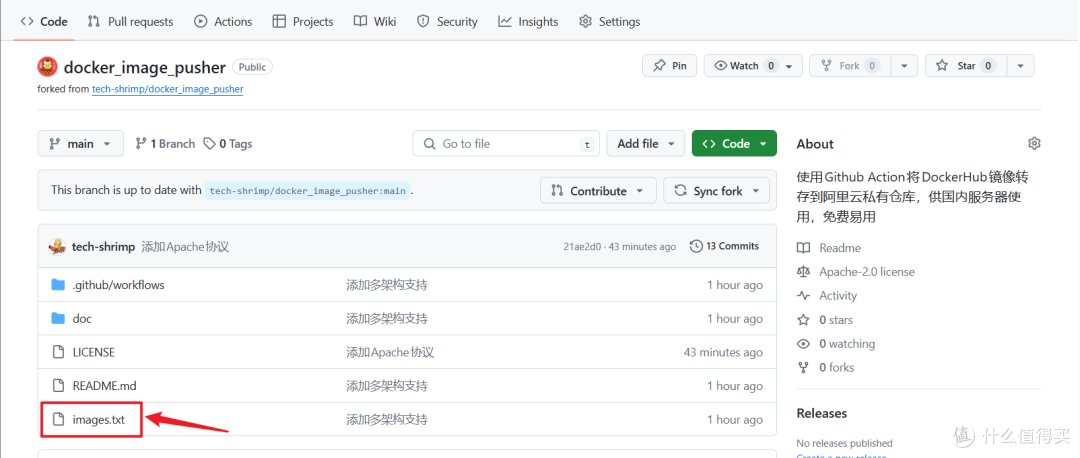The width and height of the screenshot is (1080, 458).
Task: Click the 1 hour ago timestamp on doc row
Action: pyautogui.click(x=735, y=318)
